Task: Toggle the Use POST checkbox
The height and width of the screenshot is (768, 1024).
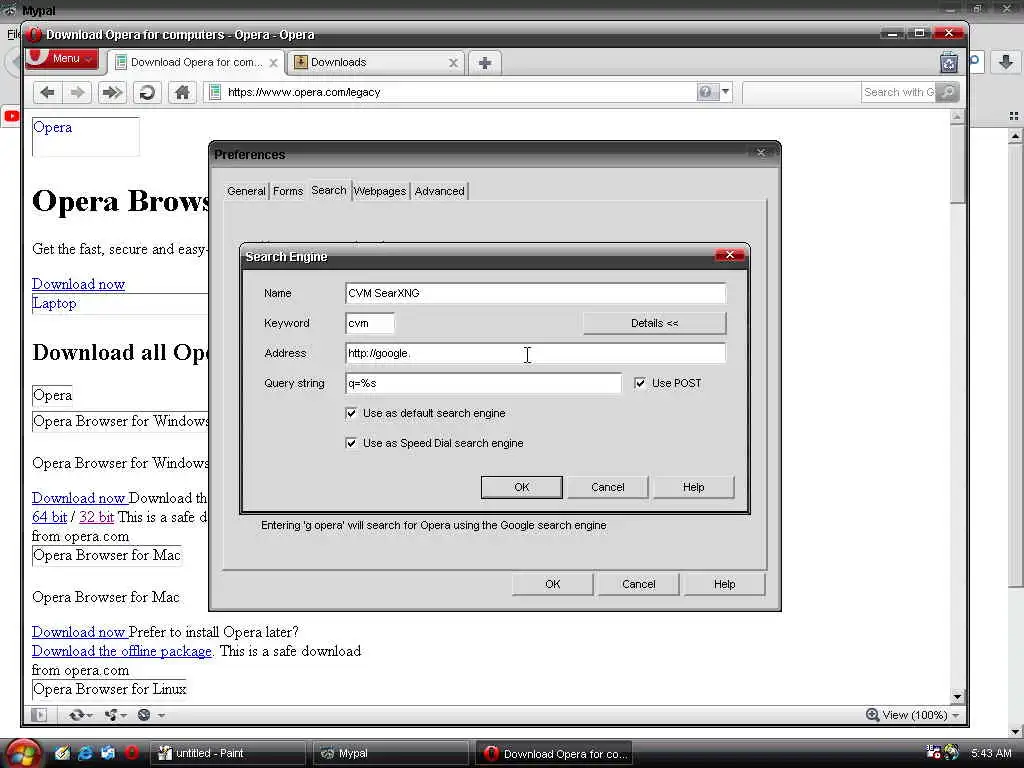Action: [640, 383]
